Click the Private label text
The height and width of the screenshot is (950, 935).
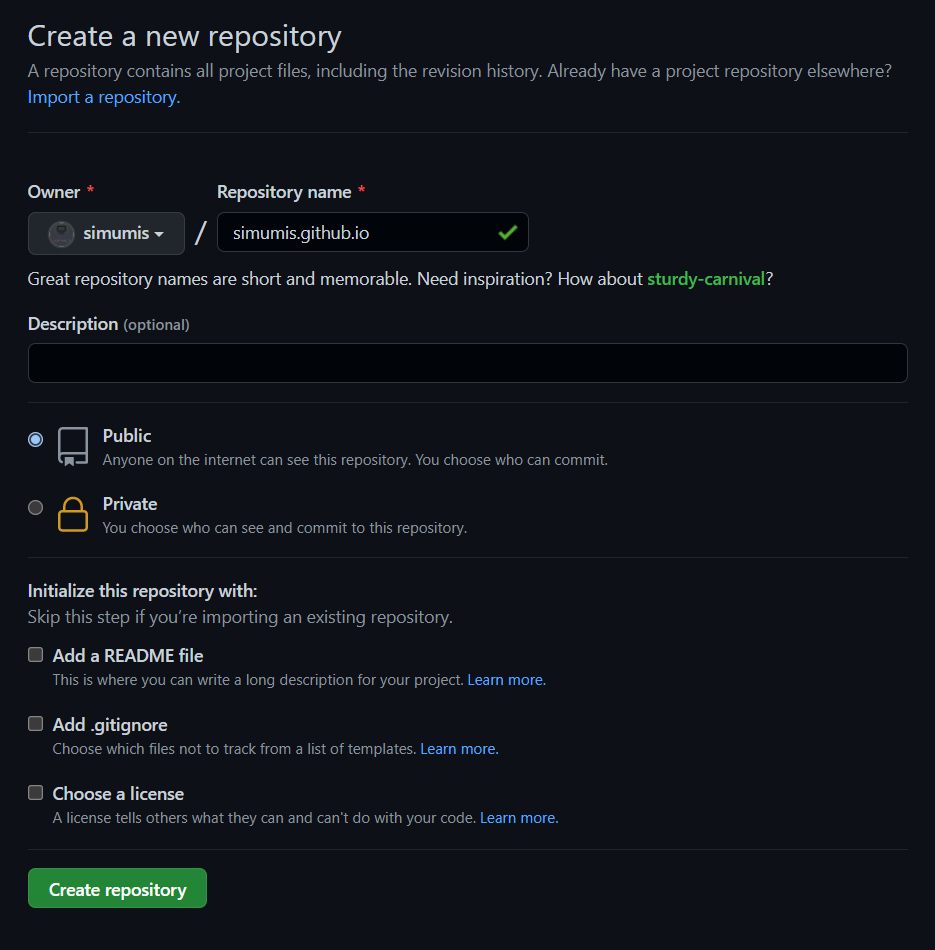[x=130, y=503]
